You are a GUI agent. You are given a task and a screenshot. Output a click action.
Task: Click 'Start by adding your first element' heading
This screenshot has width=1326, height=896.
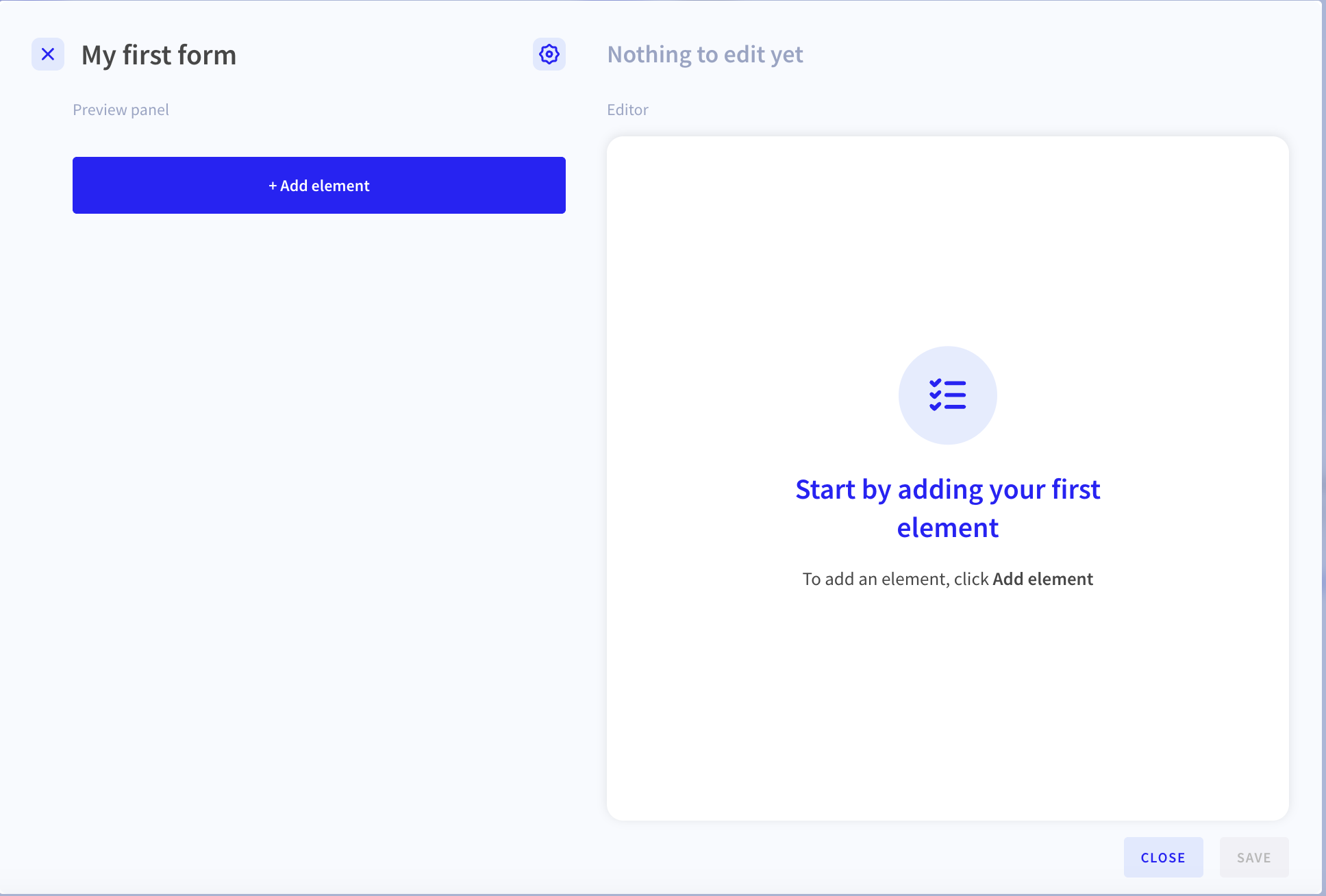click(x=948, y=508)
